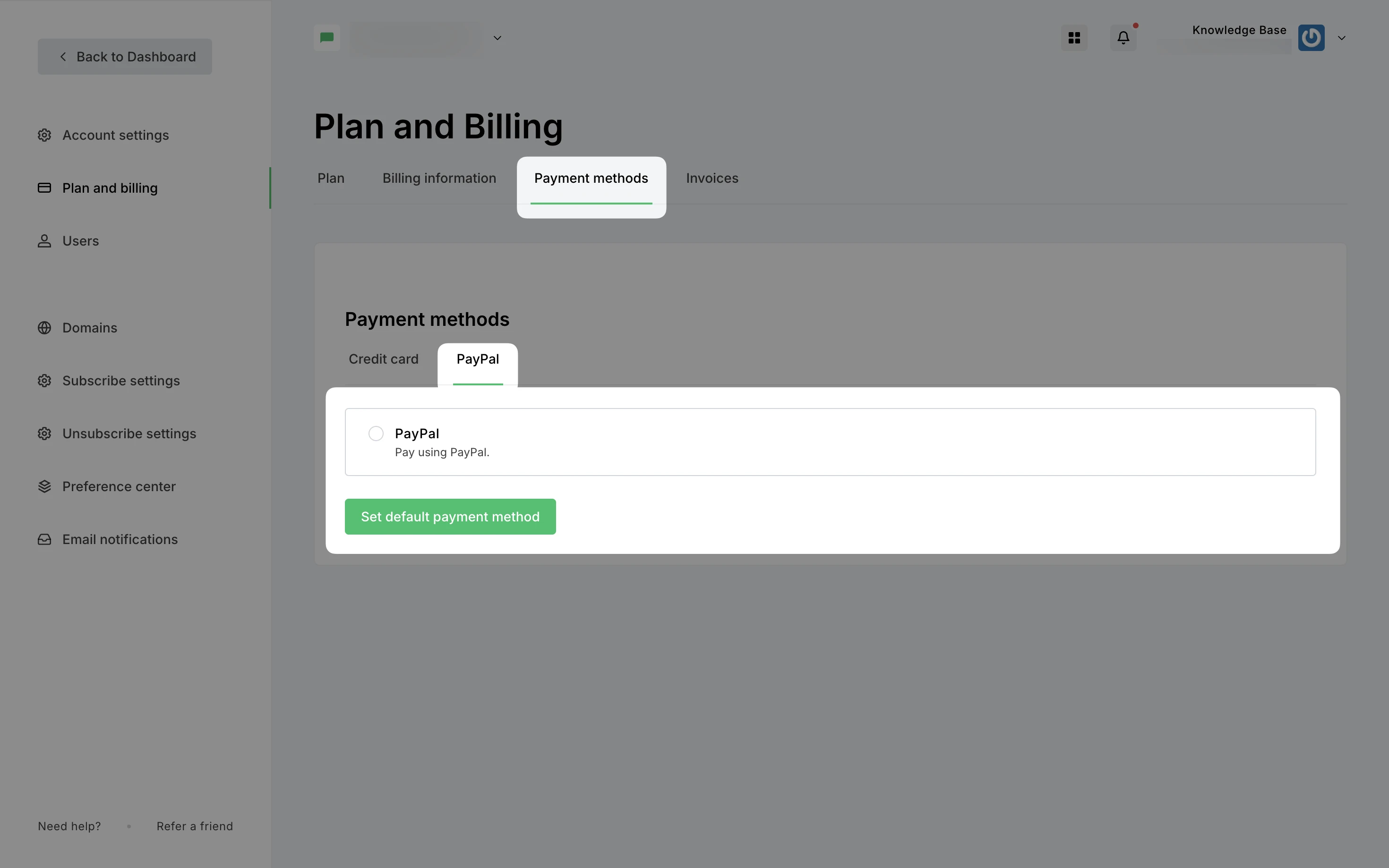Click the blue power avatar icon
This screenshot has width=1389, height=868.
1311,38
